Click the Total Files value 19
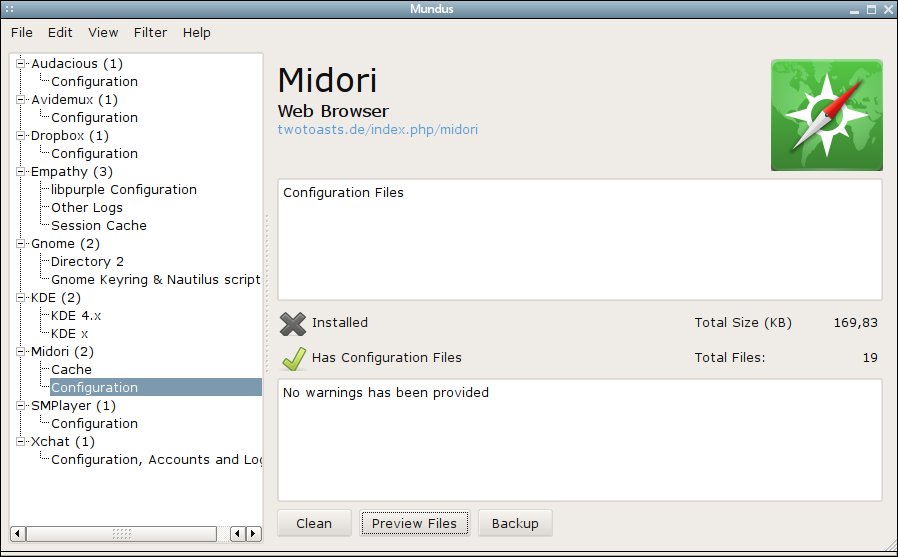Image resolution: width=898 pixels, height=557 pixels. pos(870,358)
